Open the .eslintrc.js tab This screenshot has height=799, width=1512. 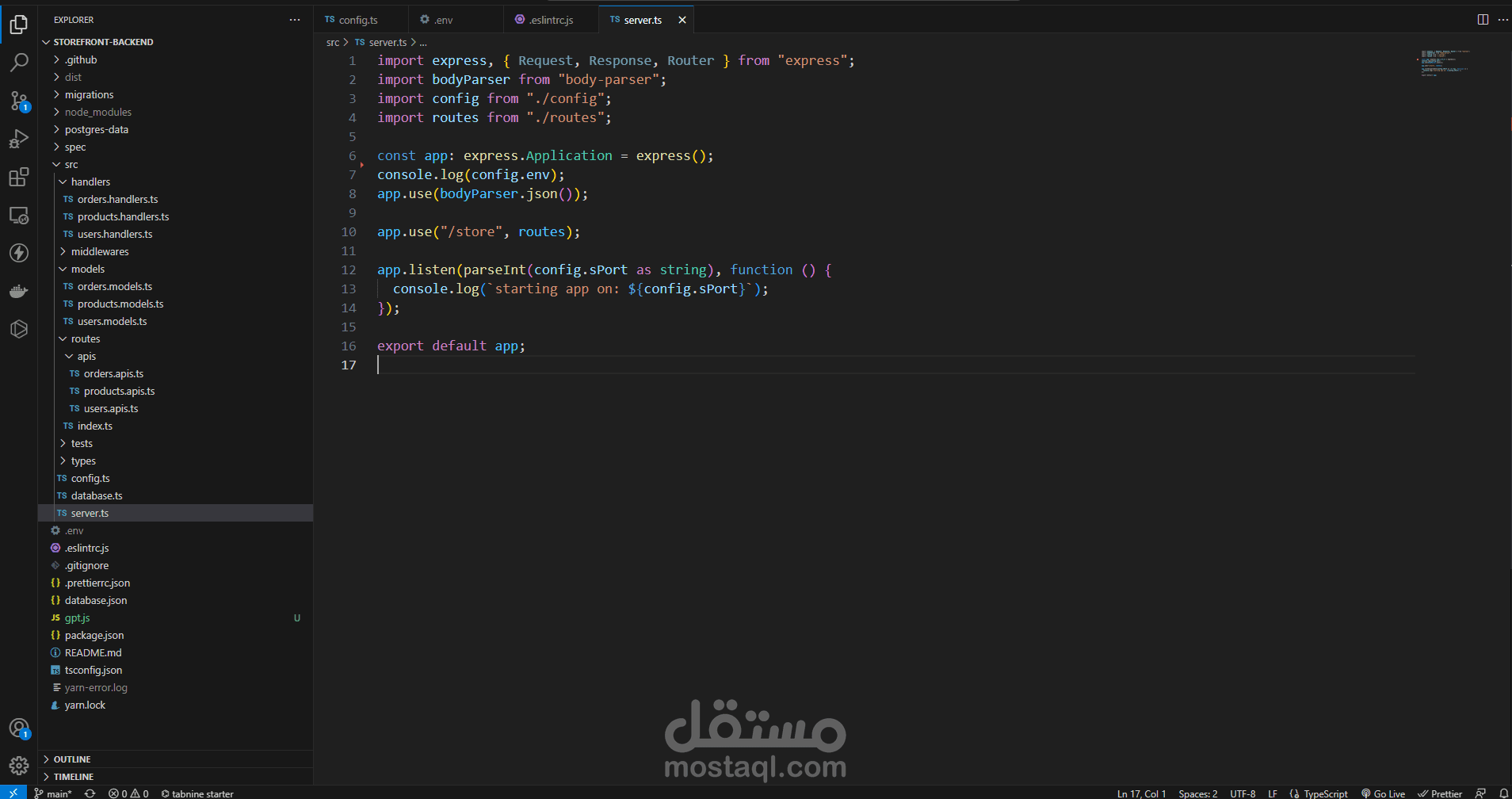pyautogui.click(x=551, y=19)
